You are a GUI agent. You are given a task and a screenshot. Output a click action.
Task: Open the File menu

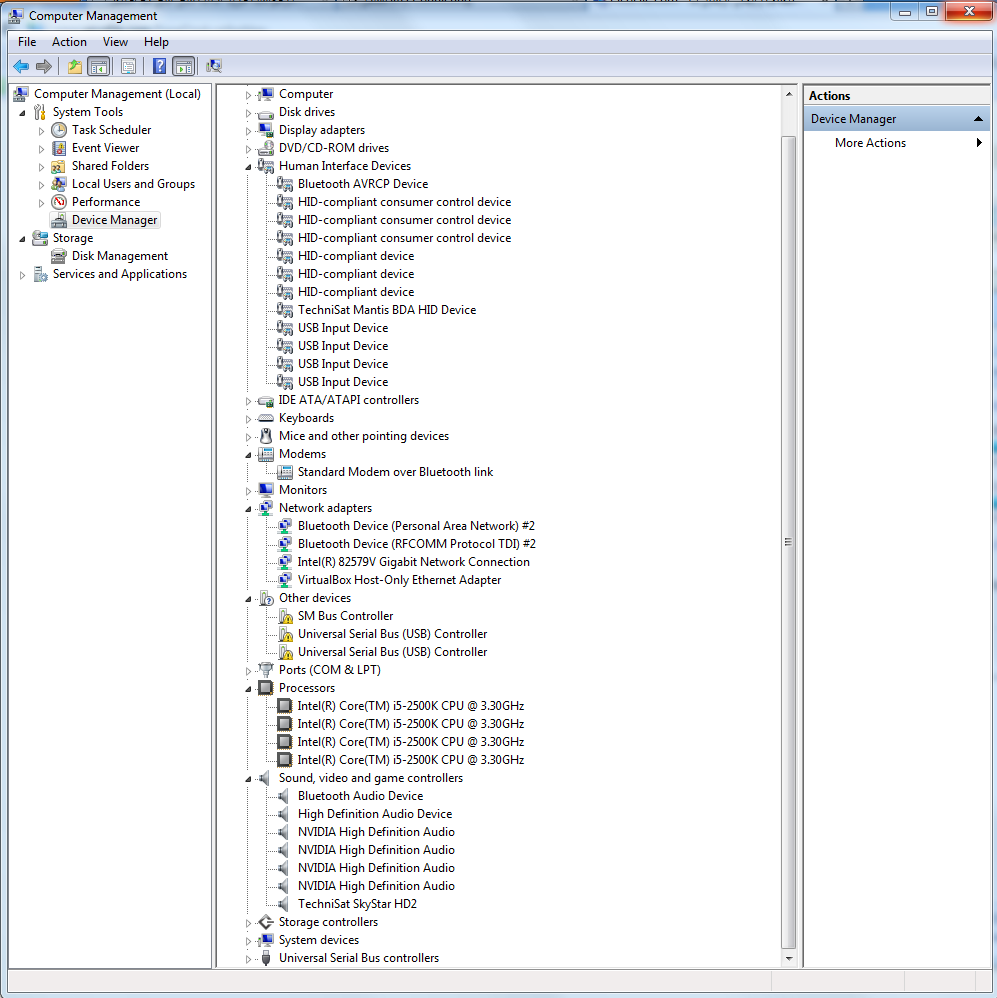(27, 42)
